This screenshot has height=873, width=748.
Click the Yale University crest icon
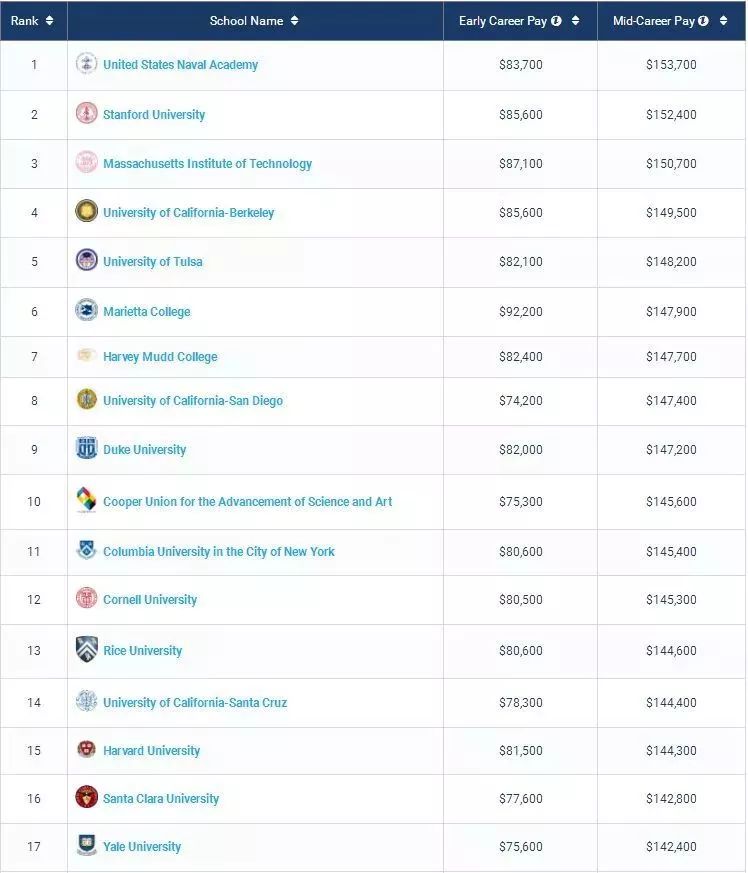click(87, 845)
